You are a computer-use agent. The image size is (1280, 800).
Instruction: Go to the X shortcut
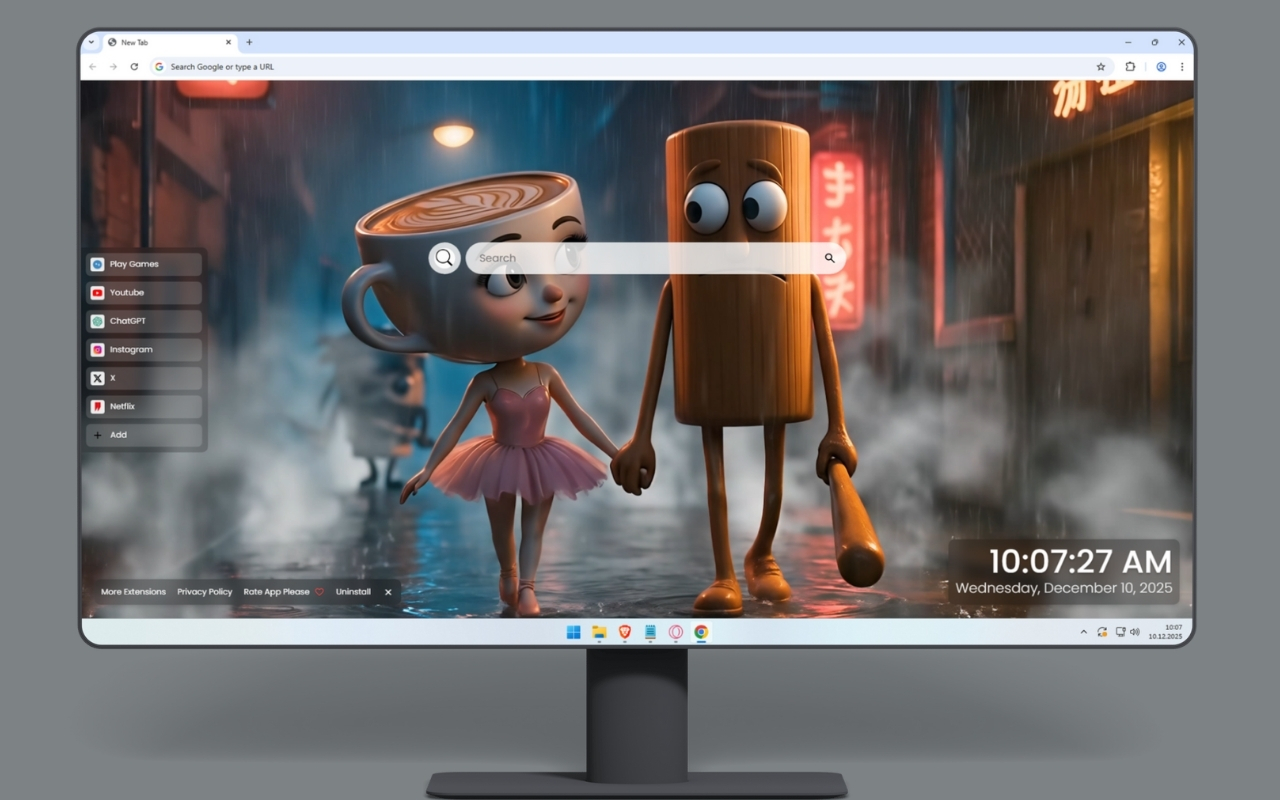(x=145, y=379)
